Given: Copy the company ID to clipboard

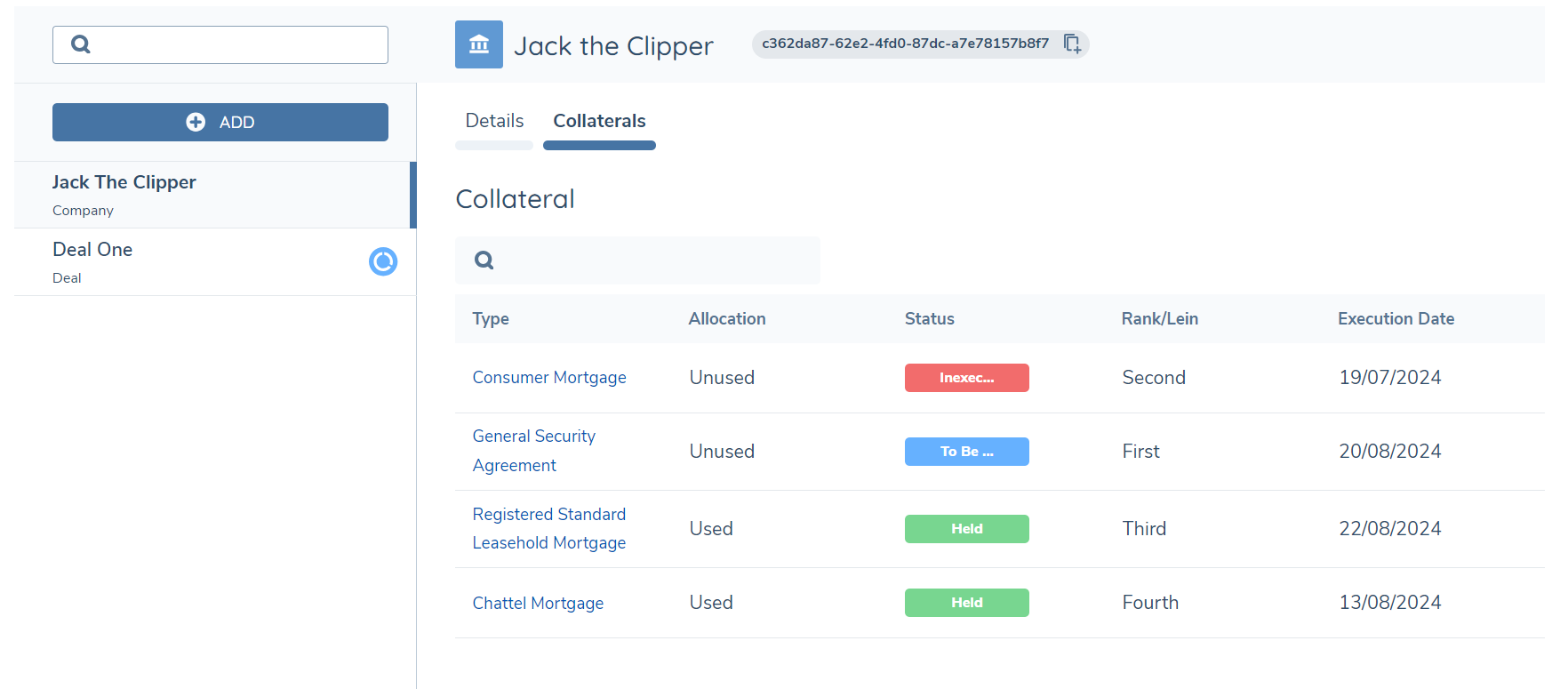Looking at the screenshot, I should point(1072,44).
